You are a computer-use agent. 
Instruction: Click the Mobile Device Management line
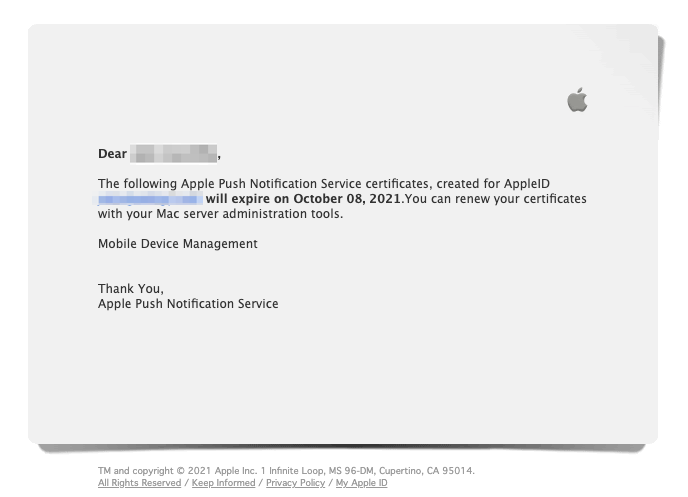(177, 244)
